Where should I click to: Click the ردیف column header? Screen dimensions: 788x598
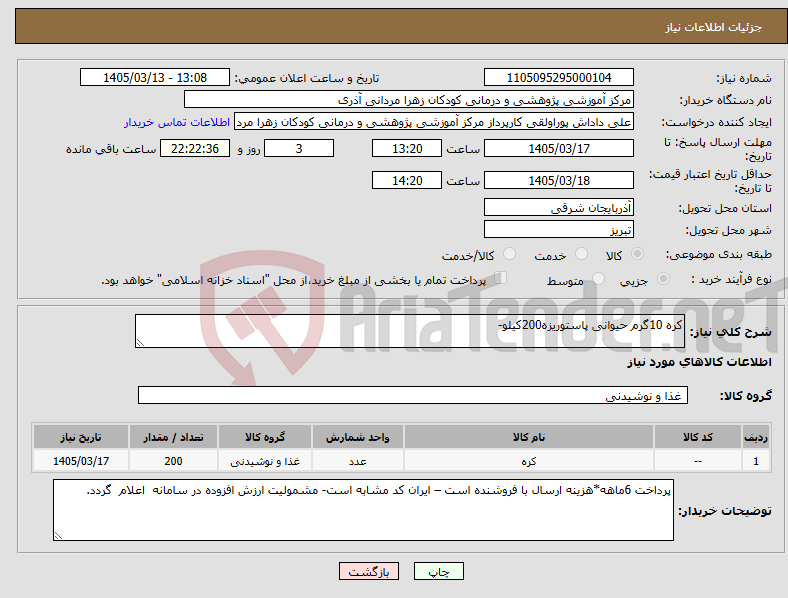tap(756, 437)
